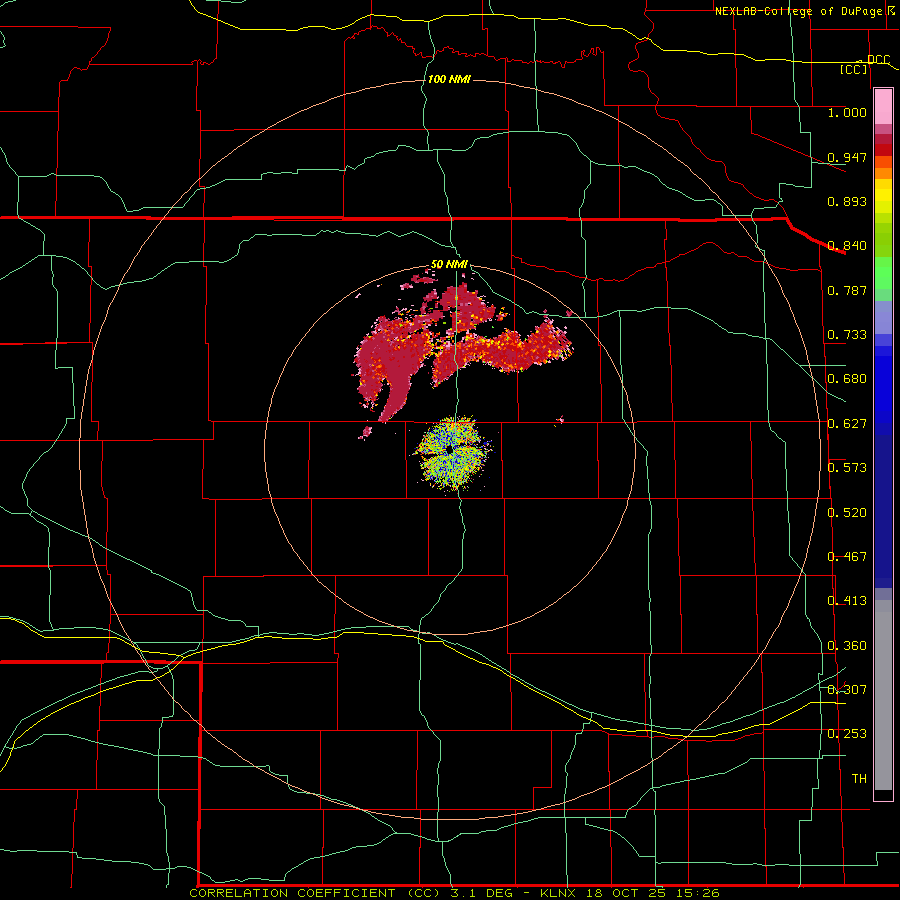Click the KLNX 18 OCT 25 15:26 timestamp
The image size is (900, 900).
point(630,893)
